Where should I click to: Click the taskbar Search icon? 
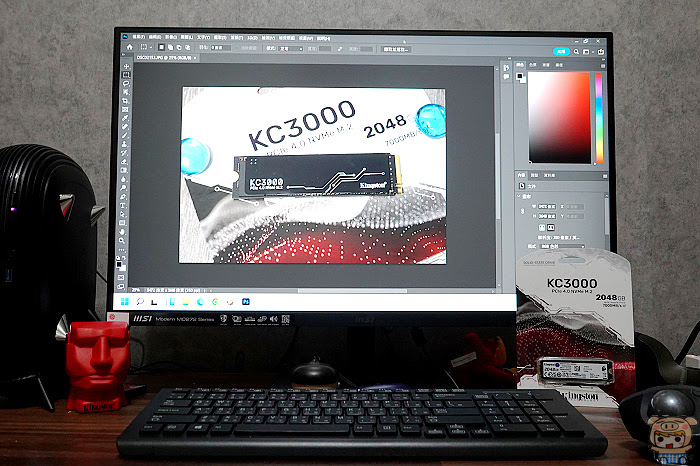[140, 302]
